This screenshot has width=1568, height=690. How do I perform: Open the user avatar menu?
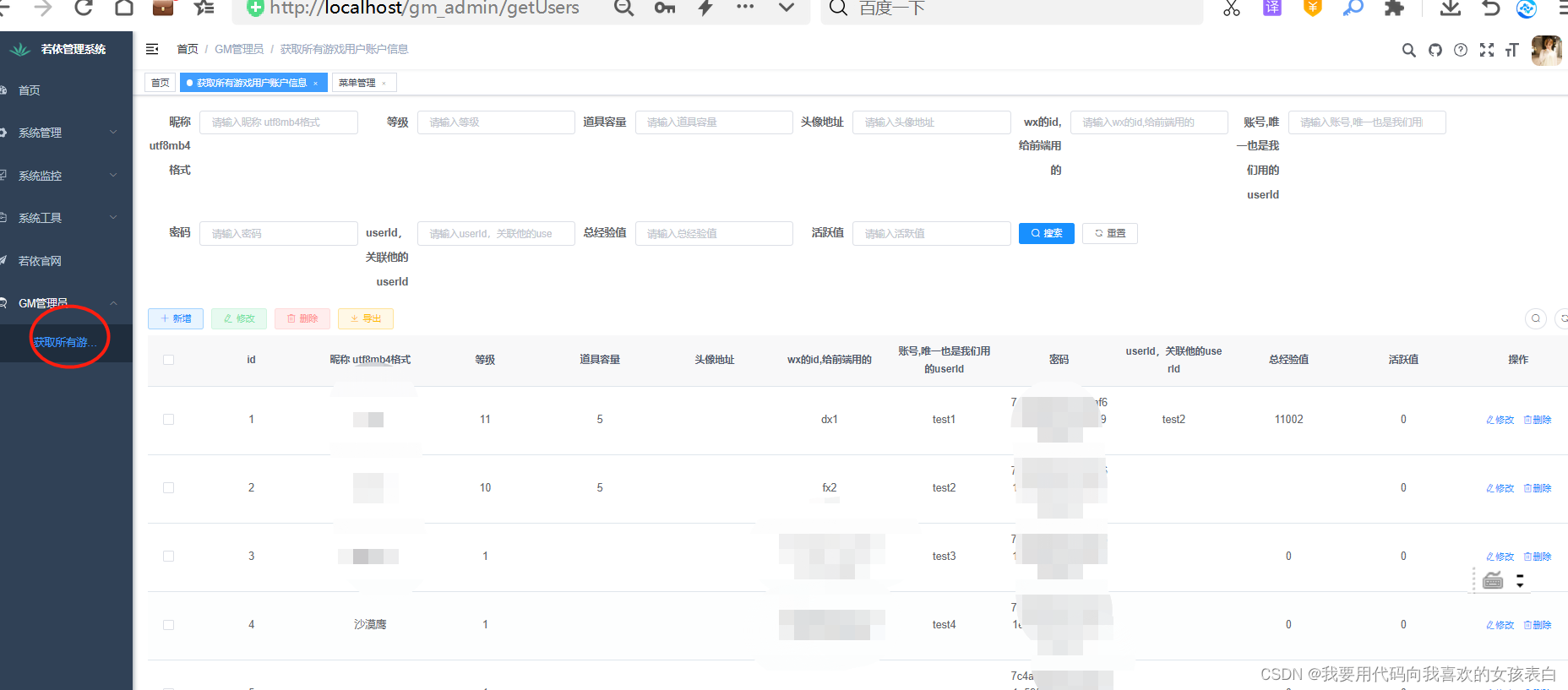(x=1547, y=51)
